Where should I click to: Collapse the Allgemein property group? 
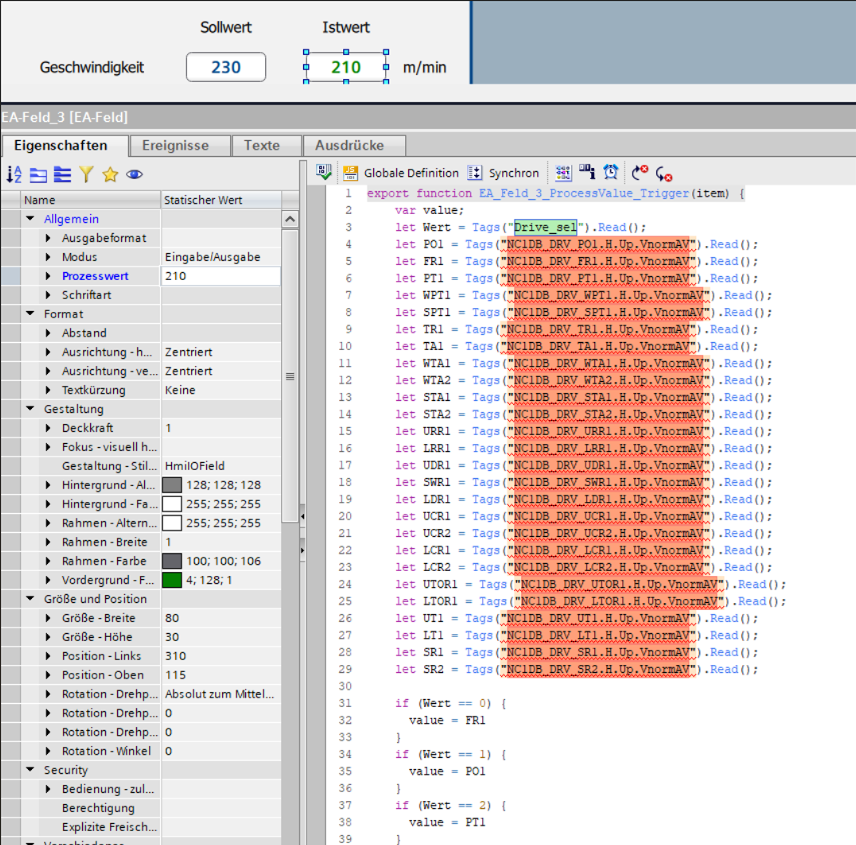pyautogui.click(x=31, y=219)
